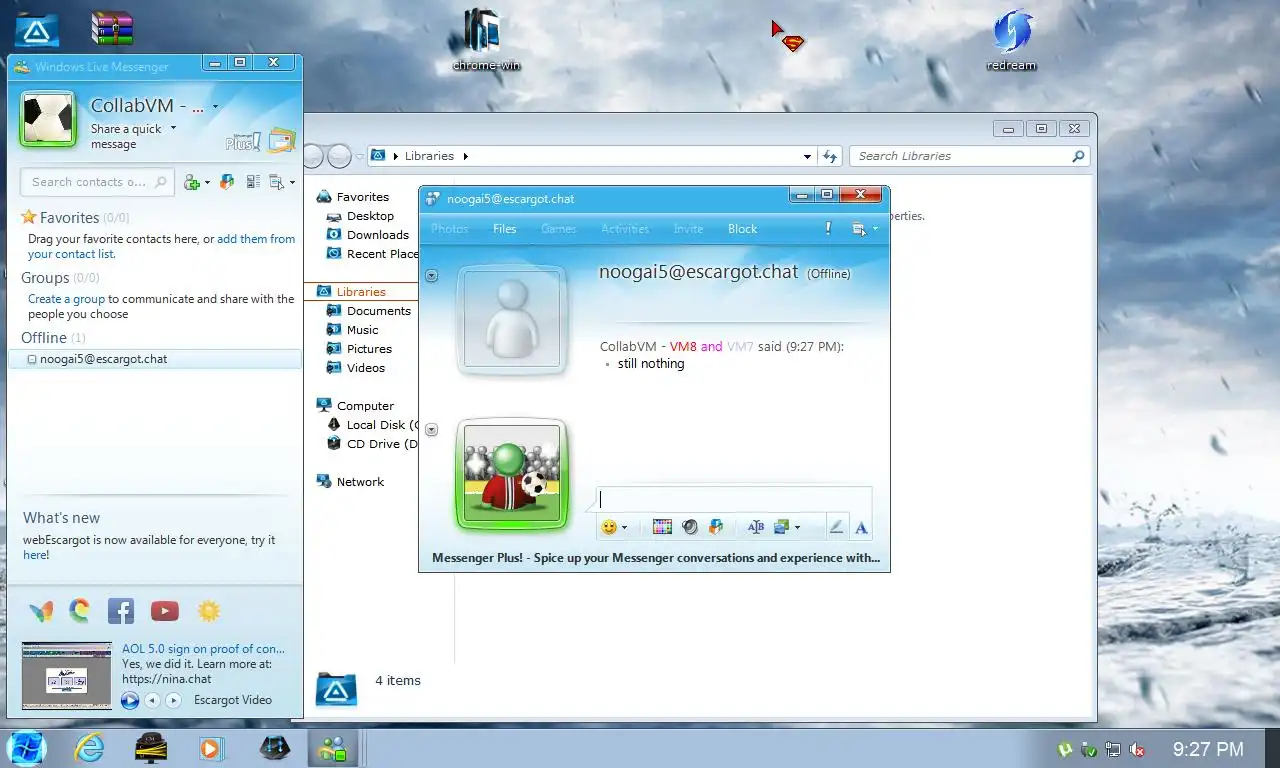Click the Files tab in chat window
The height and width of the screenshot is (768, 1280).
pos(505,229)
